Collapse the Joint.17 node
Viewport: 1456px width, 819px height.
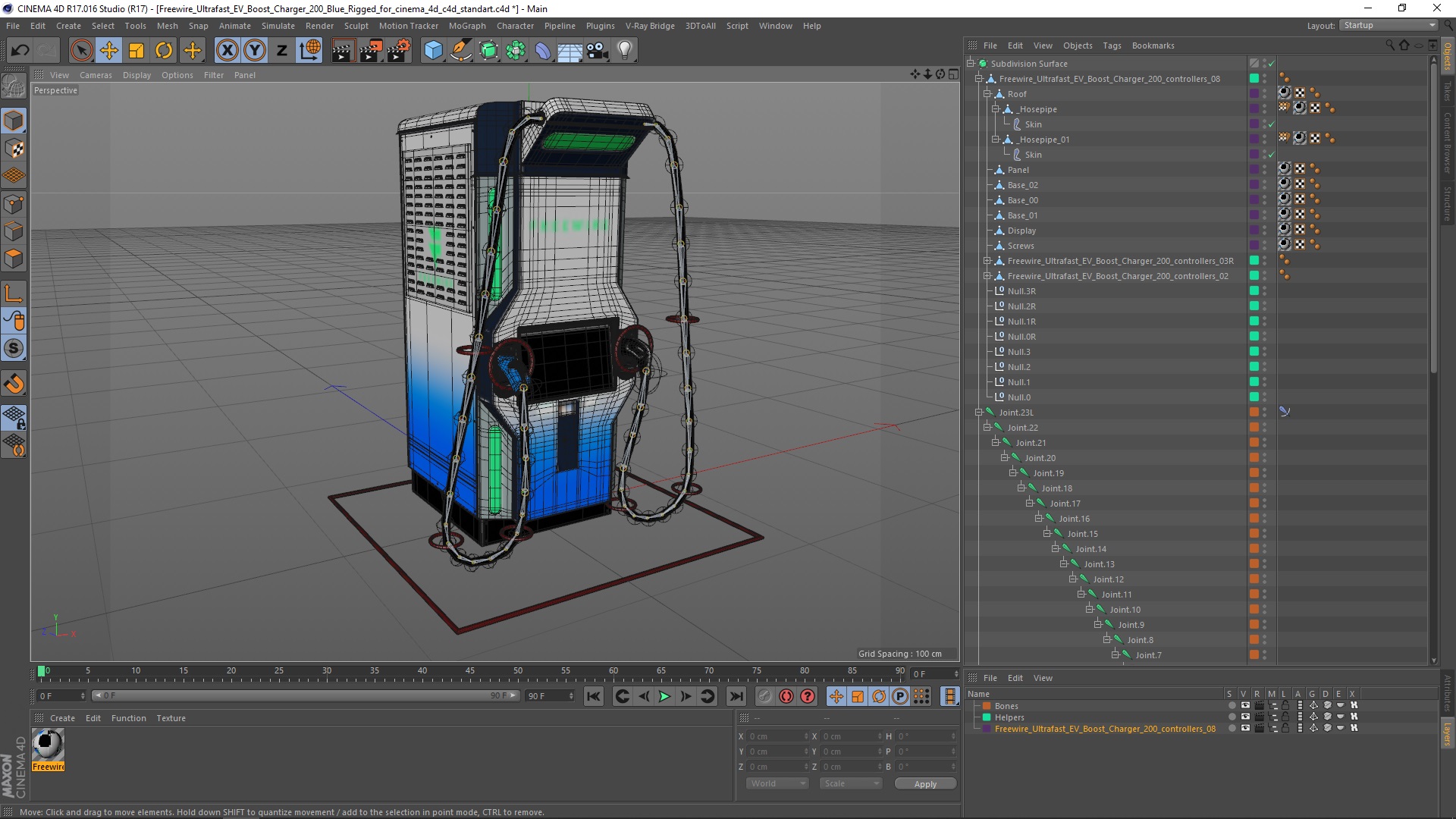[1030, 504]
